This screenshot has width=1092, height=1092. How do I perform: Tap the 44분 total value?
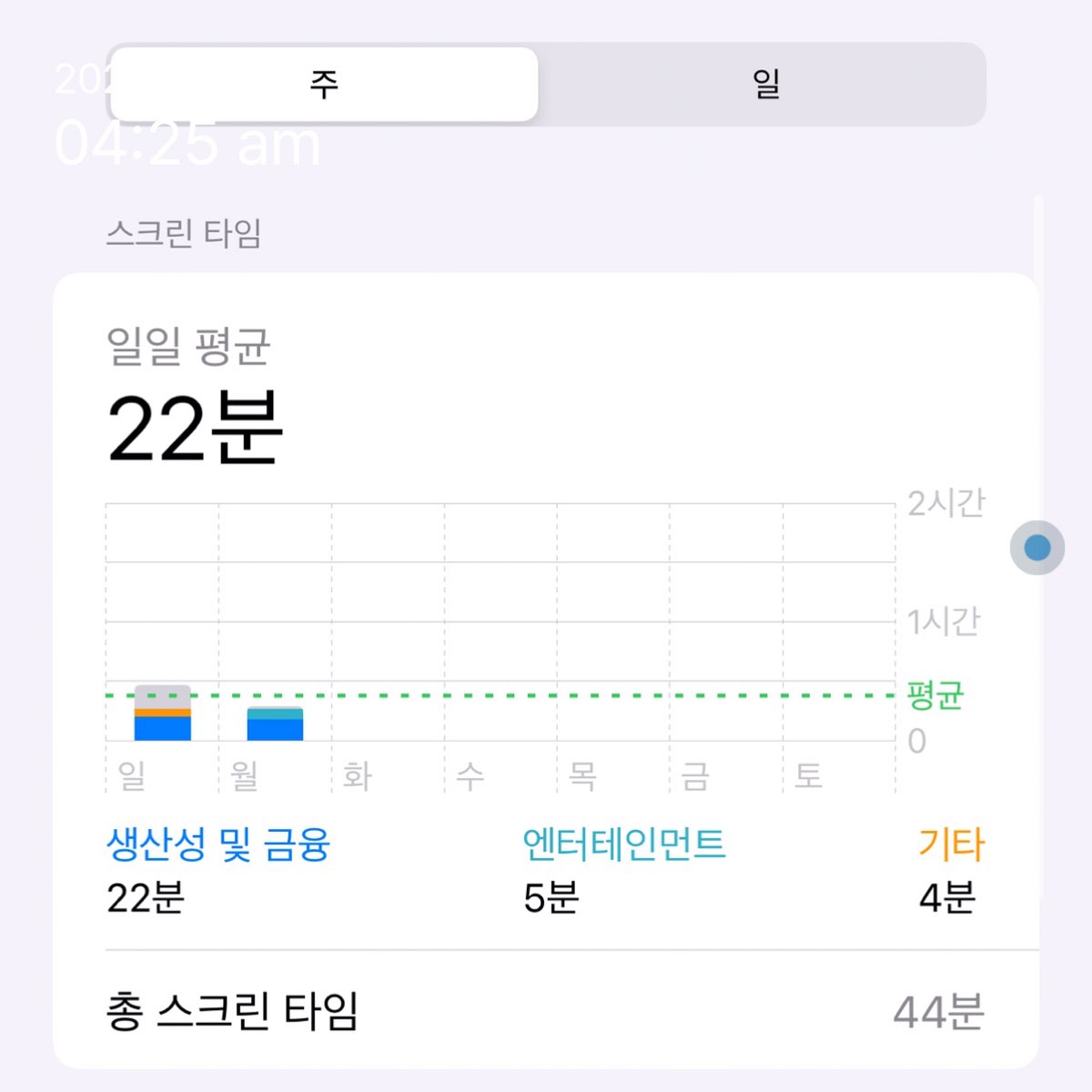[938, 1012]
